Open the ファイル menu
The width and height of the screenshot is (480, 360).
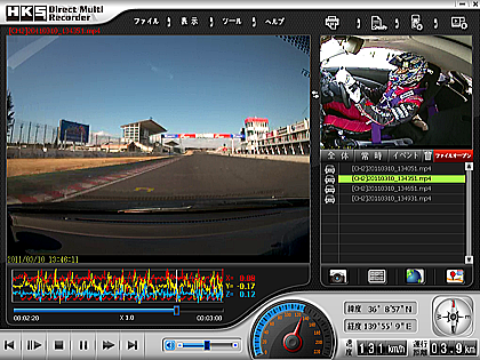(146, 21)
